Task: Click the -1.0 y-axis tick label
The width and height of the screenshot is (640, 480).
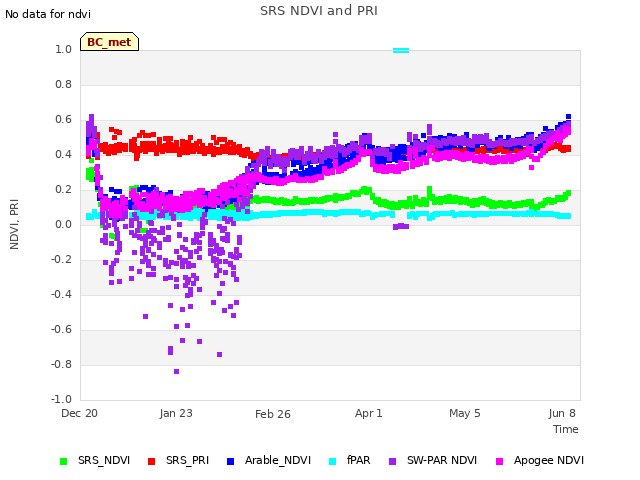Action: [x=61, y=399]
